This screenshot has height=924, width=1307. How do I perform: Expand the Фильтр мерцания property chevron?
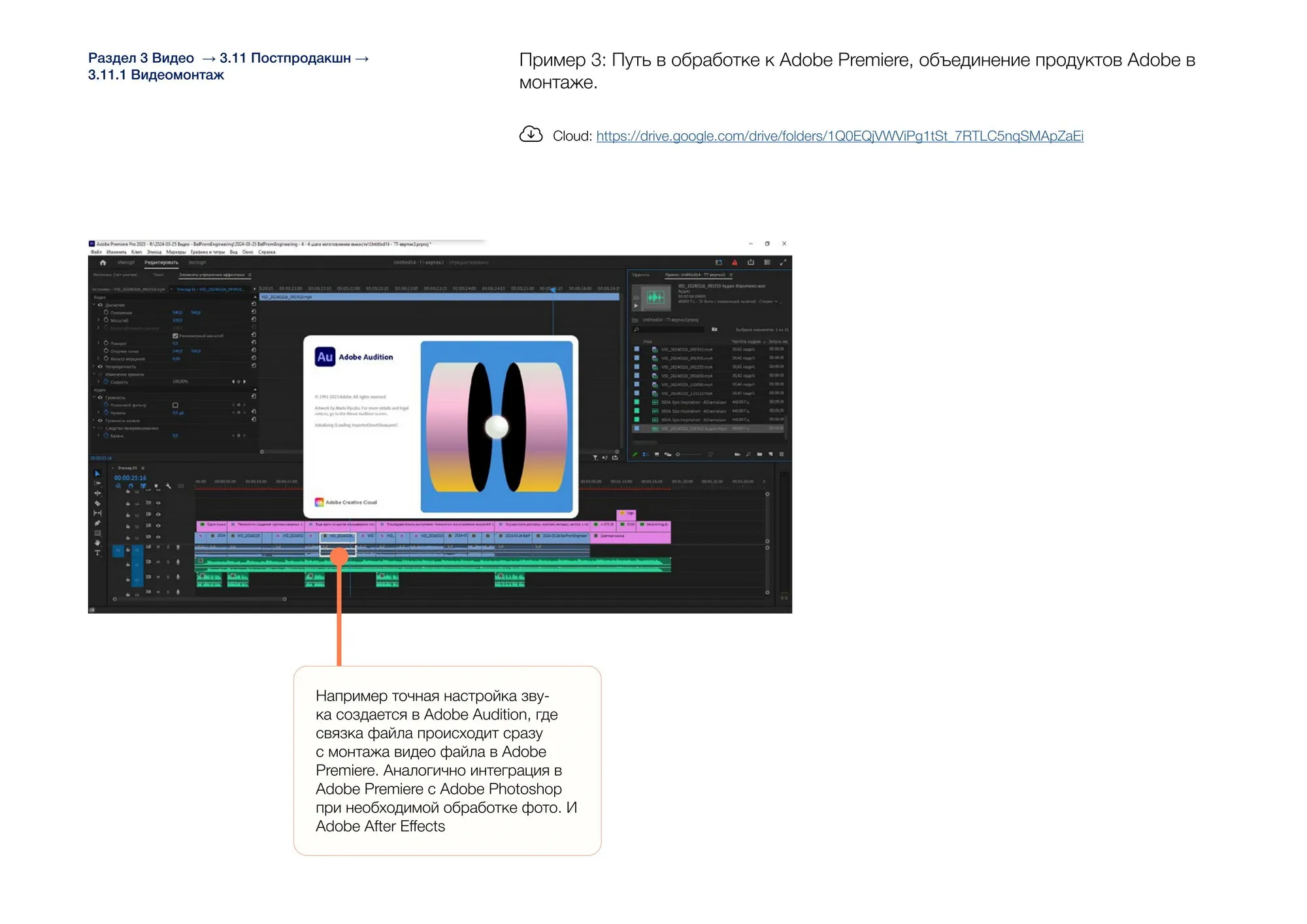(x=99, y=359)
